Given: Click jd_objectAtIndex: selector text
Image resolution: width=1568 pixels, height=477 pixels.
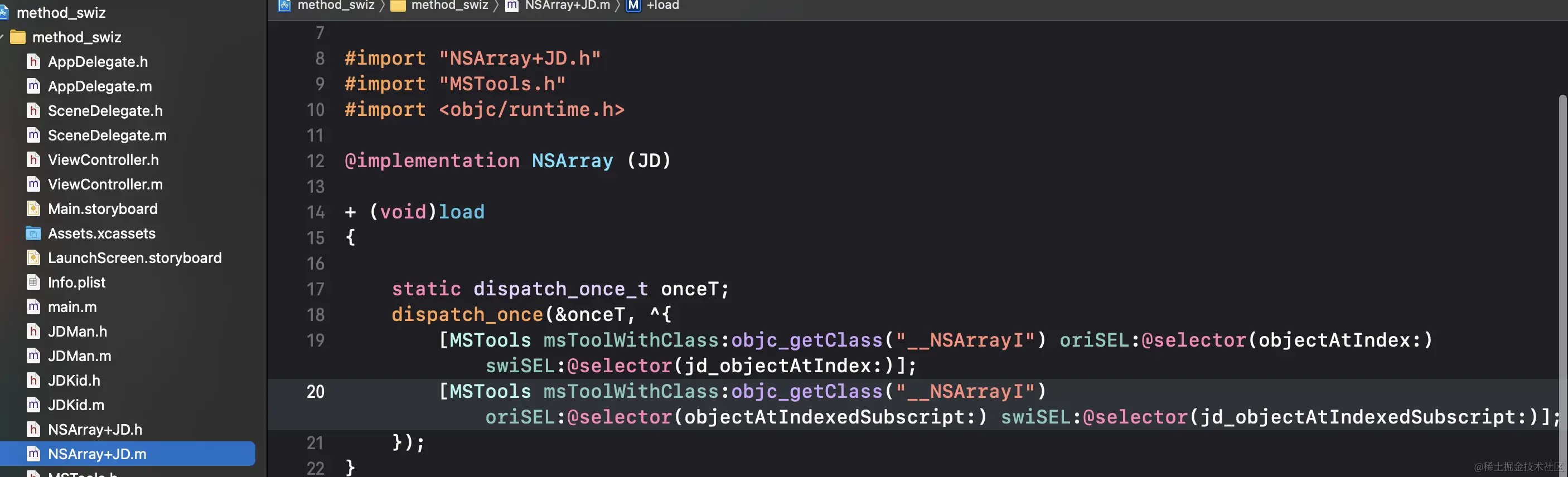Looking at the screenshot, I should [x=783, y=366].
